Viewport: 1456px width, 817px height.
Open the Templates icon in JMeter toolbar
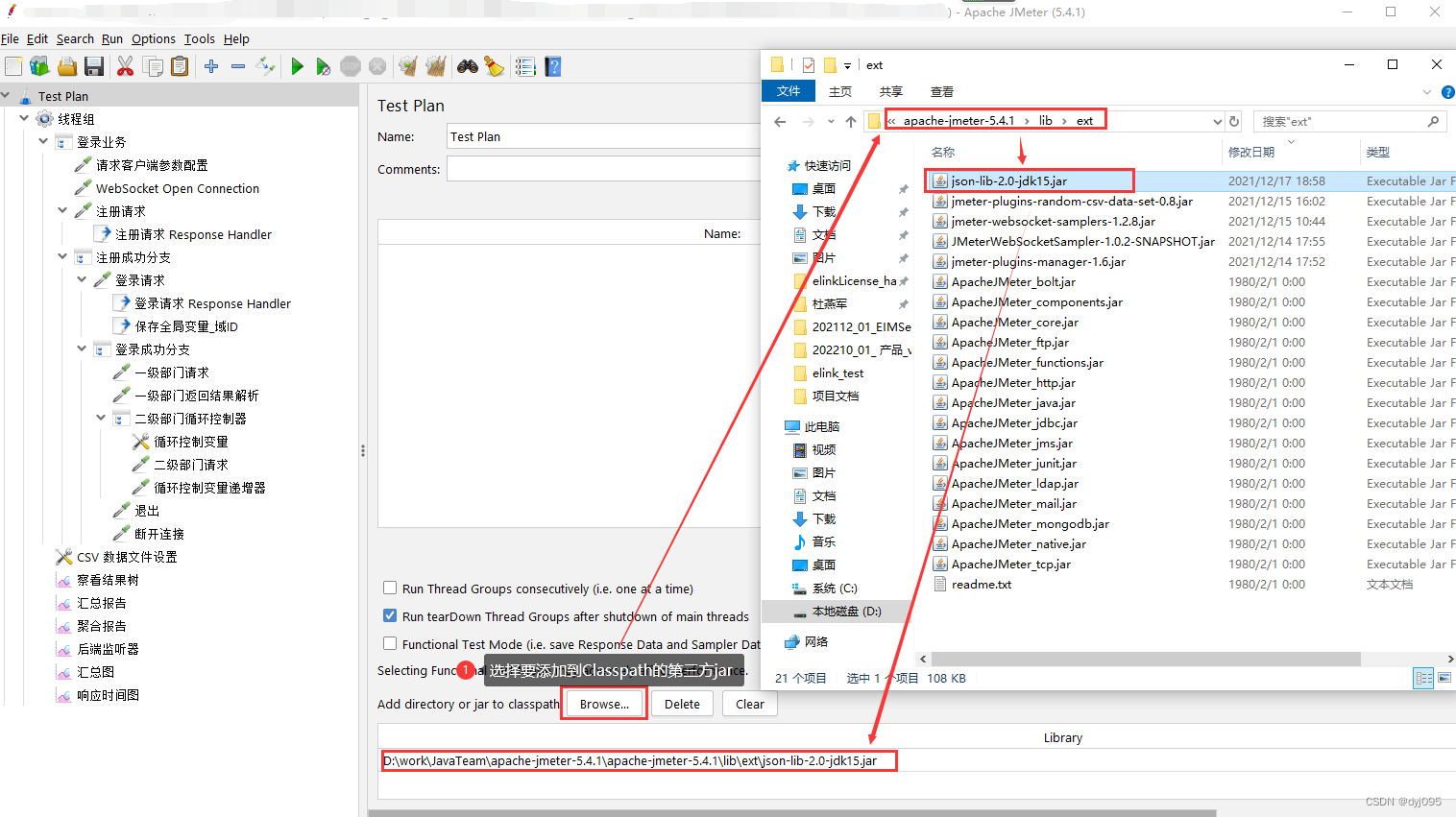click(x=39, y=66)
